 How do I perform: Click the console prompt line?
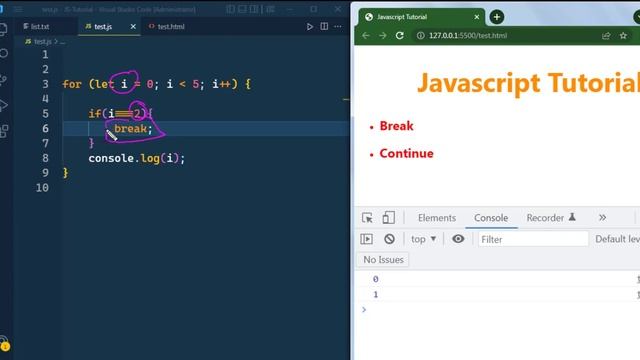click(x=498, y=310)
